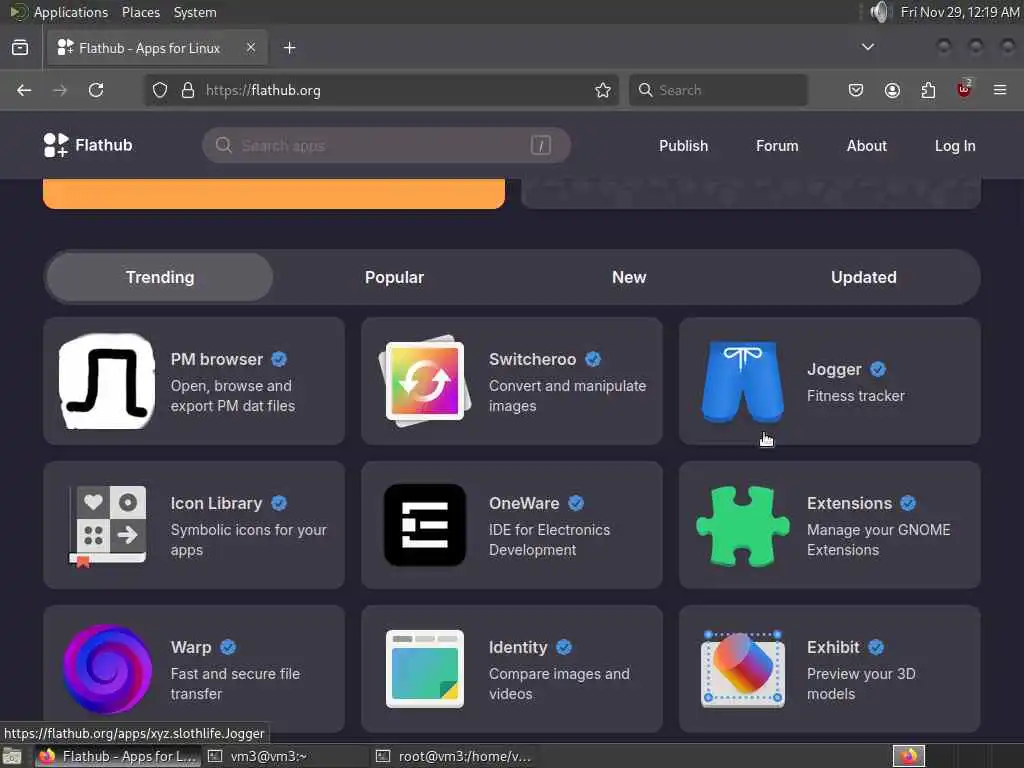Click the Jogger title text

[834, 370]
